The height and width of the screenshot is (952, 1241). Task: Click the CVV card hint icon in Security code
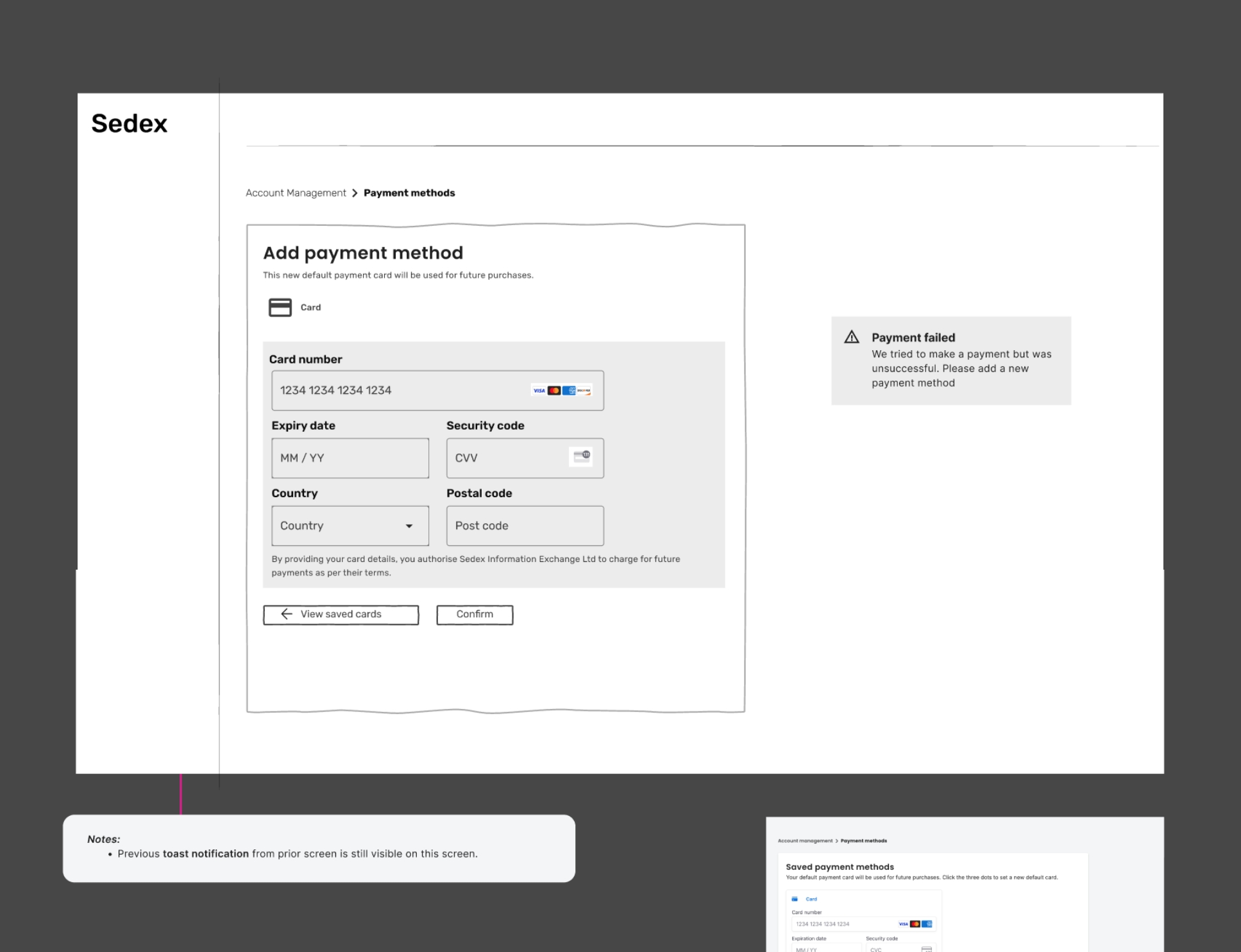581,456
